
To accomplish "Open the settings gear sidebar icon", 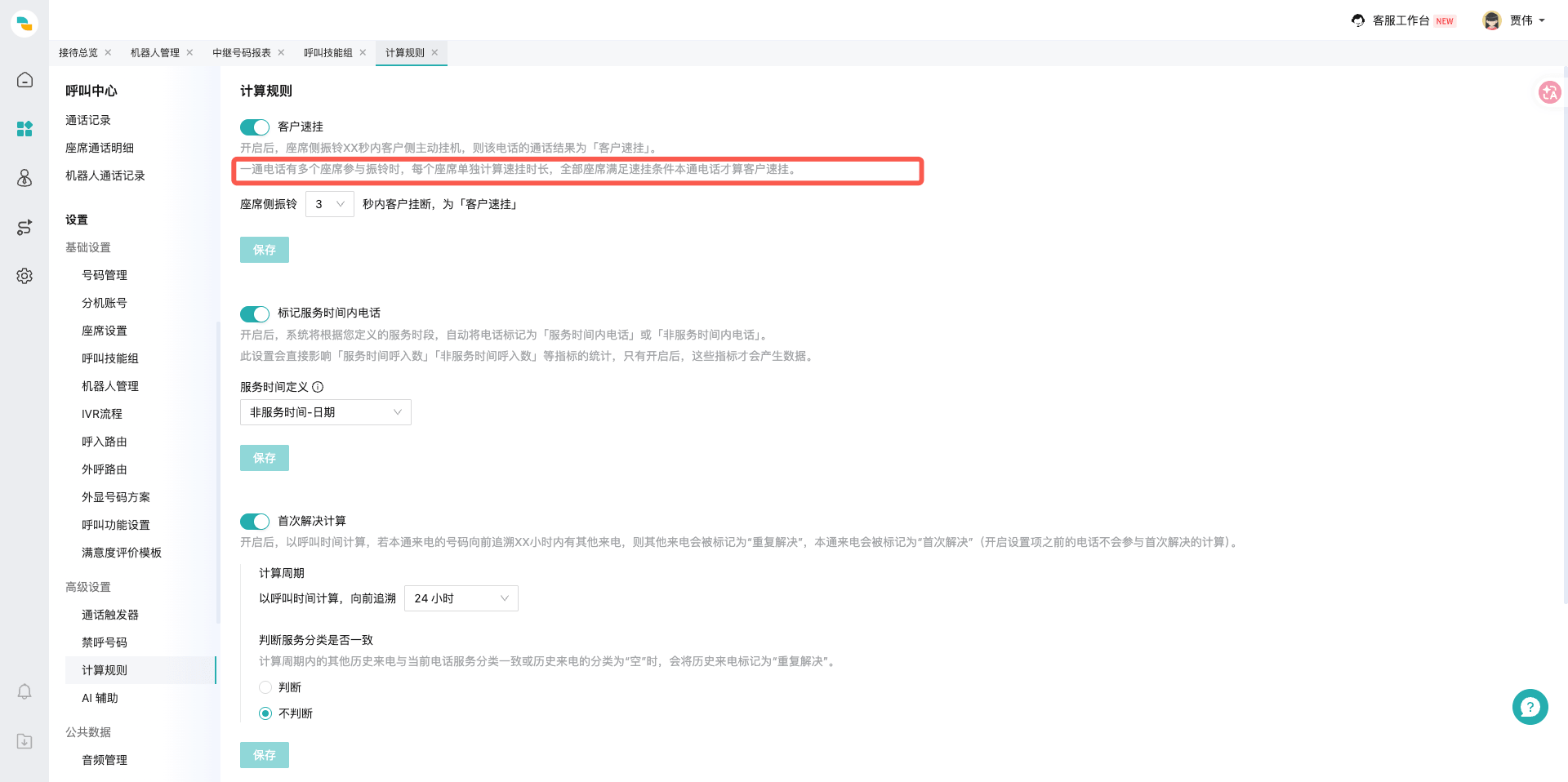I will [24, 276].
